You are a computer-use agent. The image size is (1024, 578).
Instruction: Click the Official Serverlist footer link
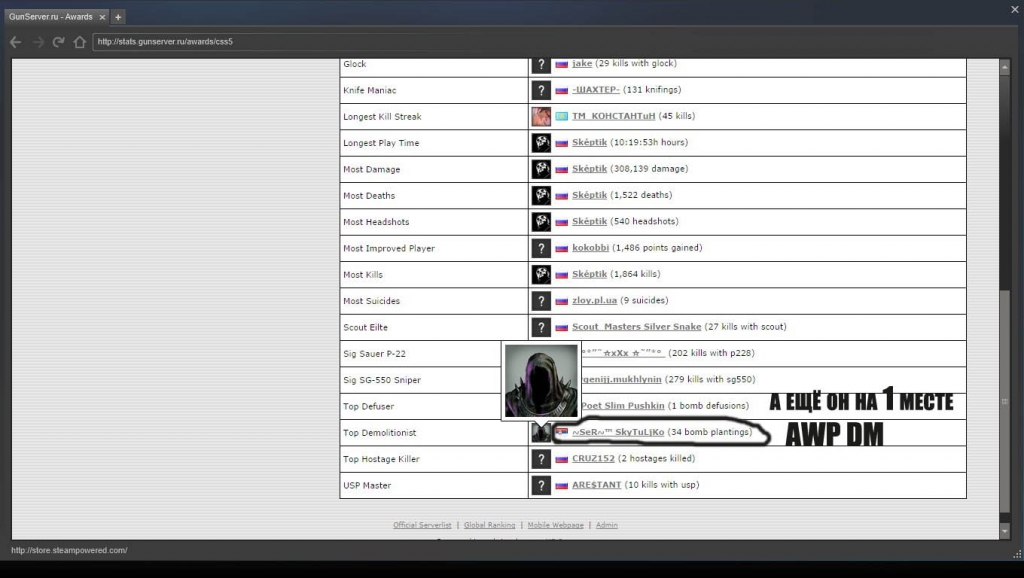point(421,525)
